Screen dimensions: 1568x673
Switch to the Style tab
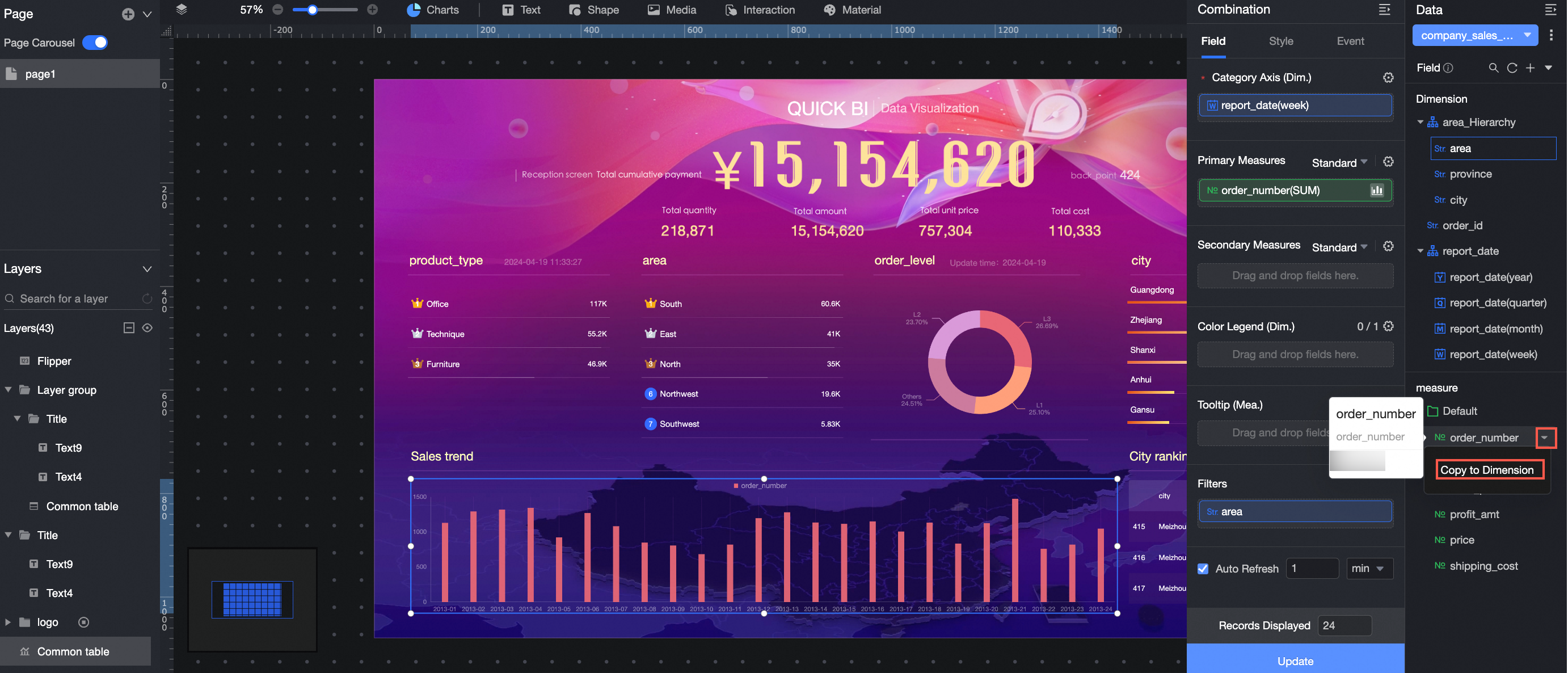1281,41
